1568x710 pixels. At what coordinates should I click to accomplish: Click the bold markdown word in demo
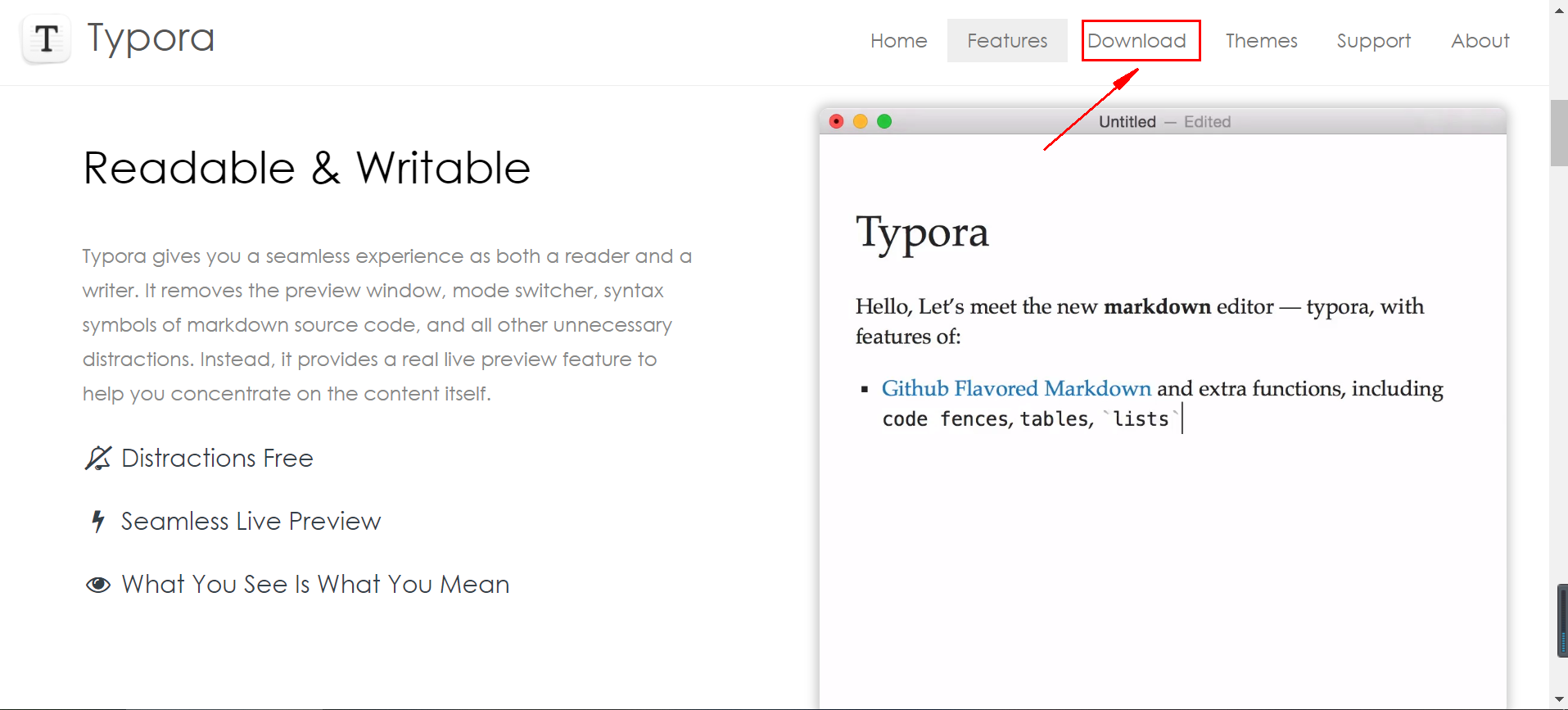(x=1157, y=306)
